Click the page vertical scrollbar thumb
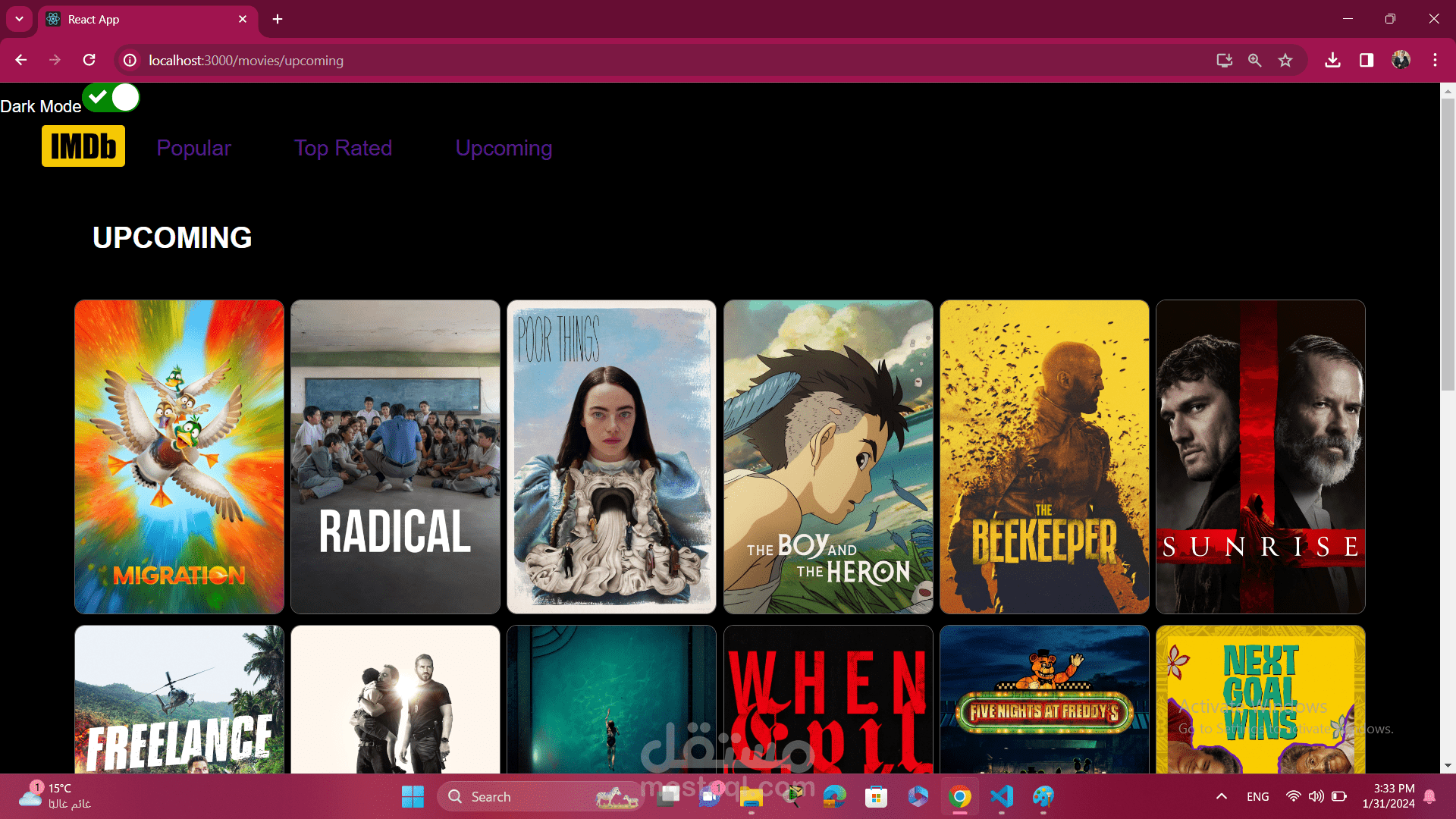This screenshot has width=1456, height=819. point(1448,244)
